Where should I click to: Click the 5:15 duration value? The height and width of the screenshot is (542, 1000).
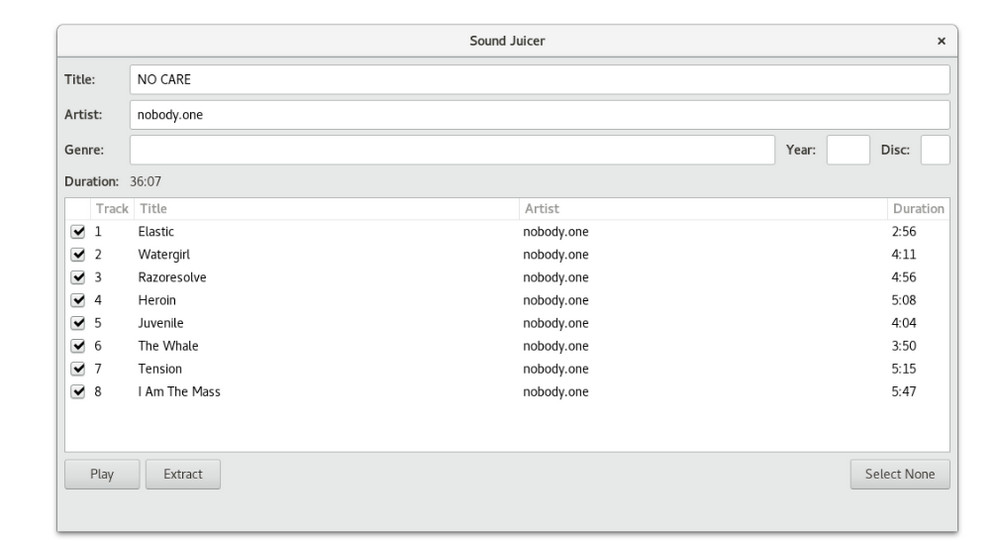tap(904, 369)
